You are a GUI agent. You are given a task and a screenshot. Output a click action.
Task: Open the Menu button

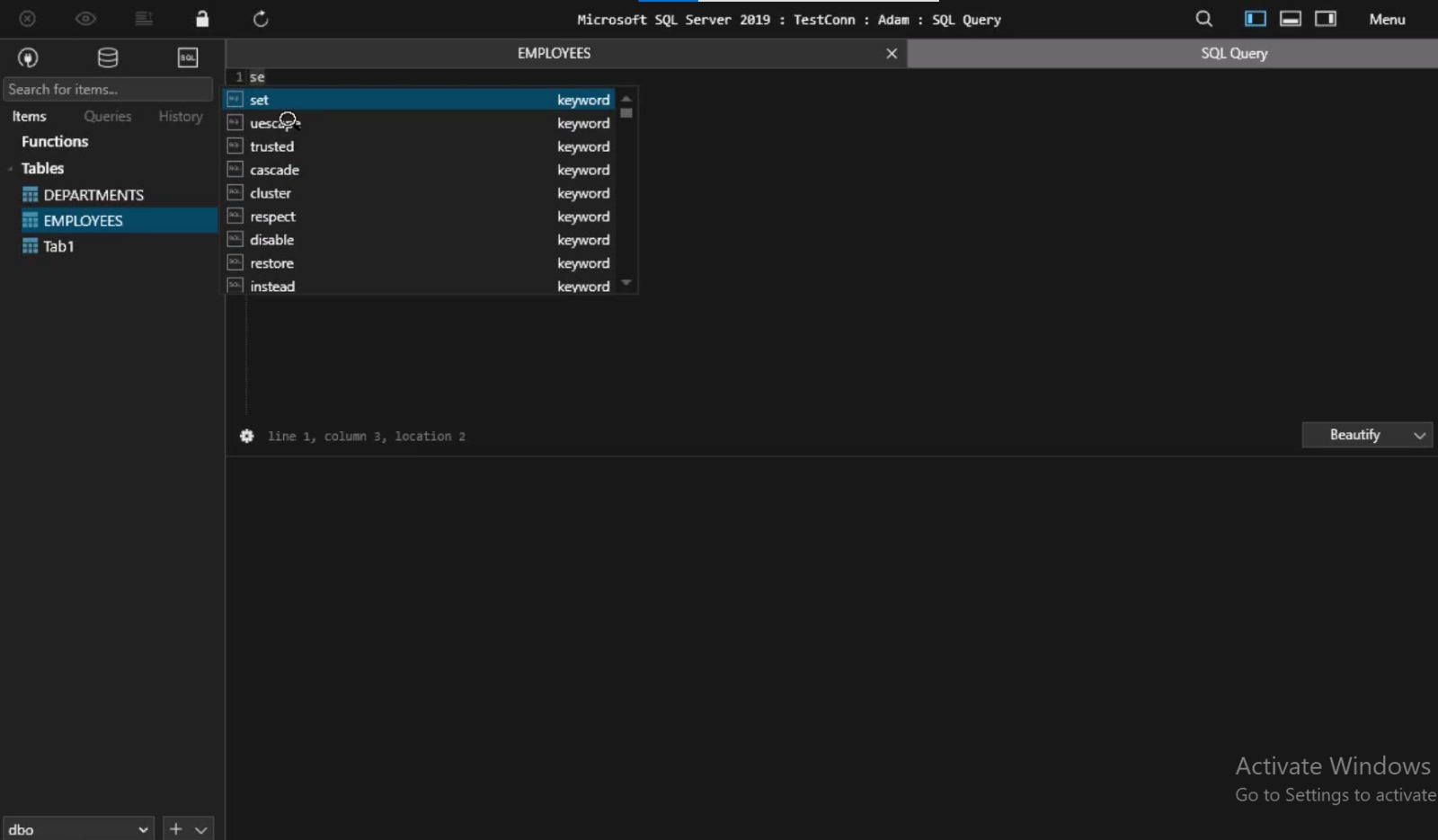pos(1387,19)
